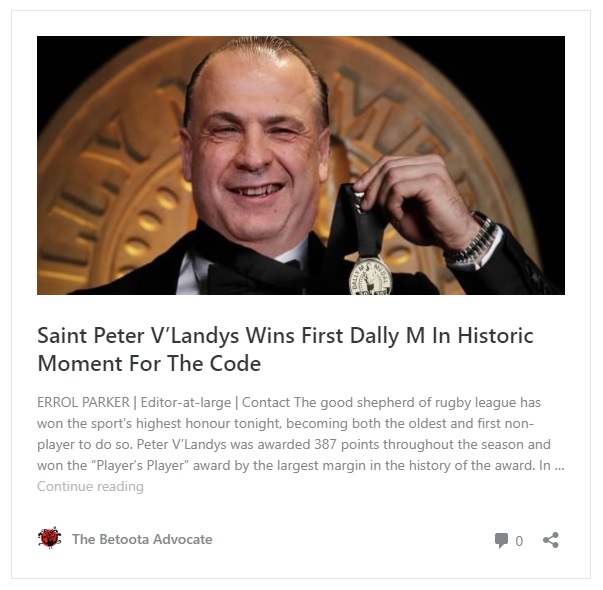Click the comment count number 0
The image size is (603, 590).
pos(519,541)
